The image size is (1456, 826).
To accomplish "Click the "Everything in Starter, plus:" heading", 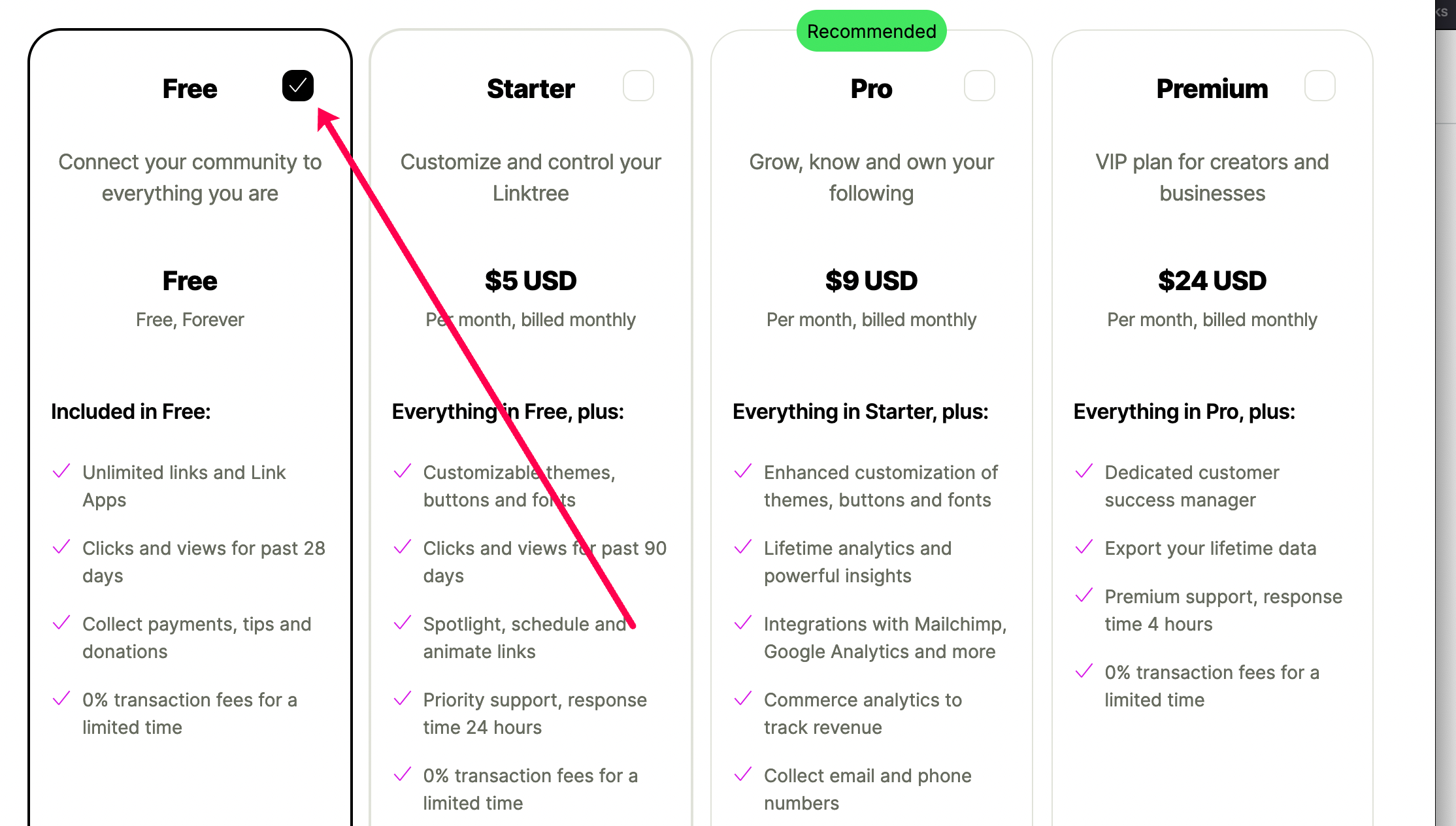I will (860, 412).
